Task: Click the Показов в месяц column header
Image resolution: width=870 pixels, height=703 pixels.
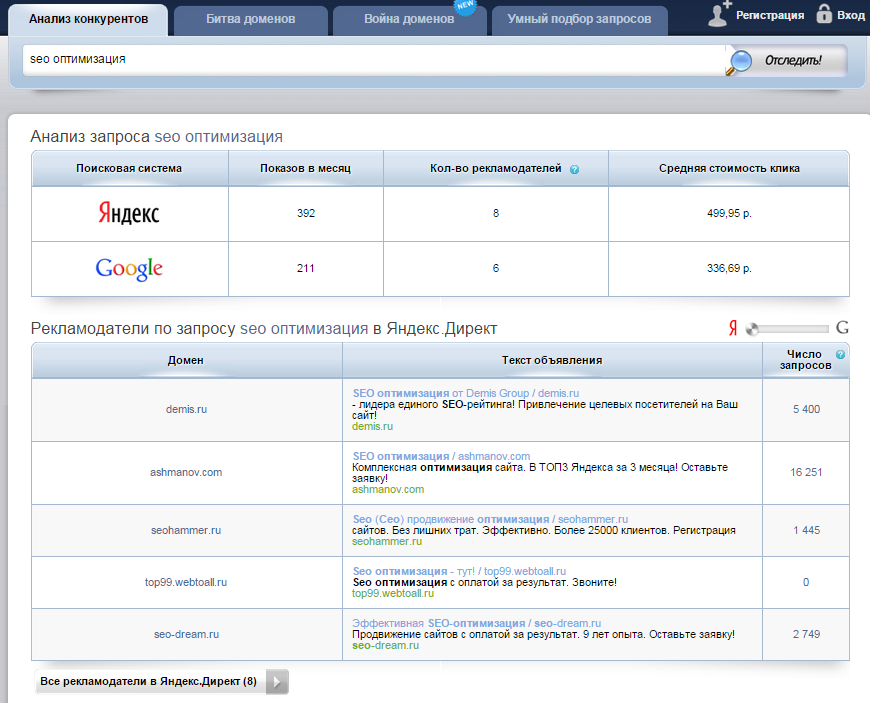Action: click(x=306, y=169)
